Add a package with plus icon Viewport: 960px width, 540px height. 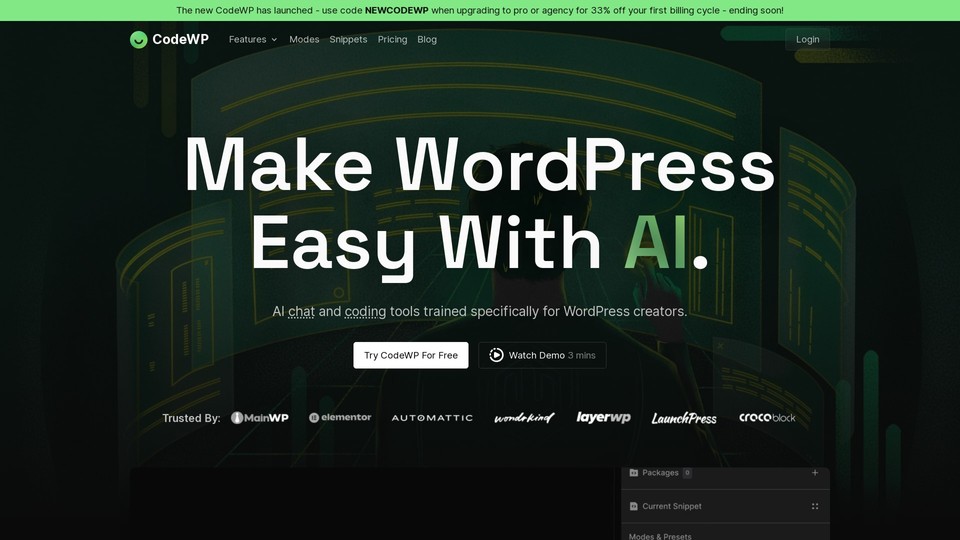pyautogui.click(x=815, y=473)
